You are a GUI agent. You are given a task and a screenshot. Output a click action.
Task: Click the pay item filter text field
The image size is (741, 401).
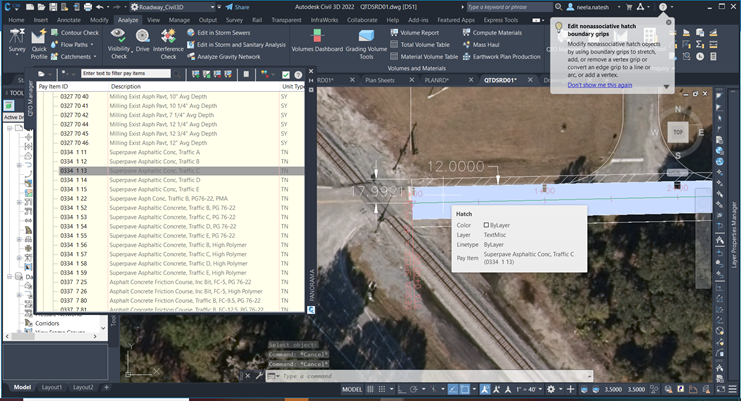[x=126, y=73]
